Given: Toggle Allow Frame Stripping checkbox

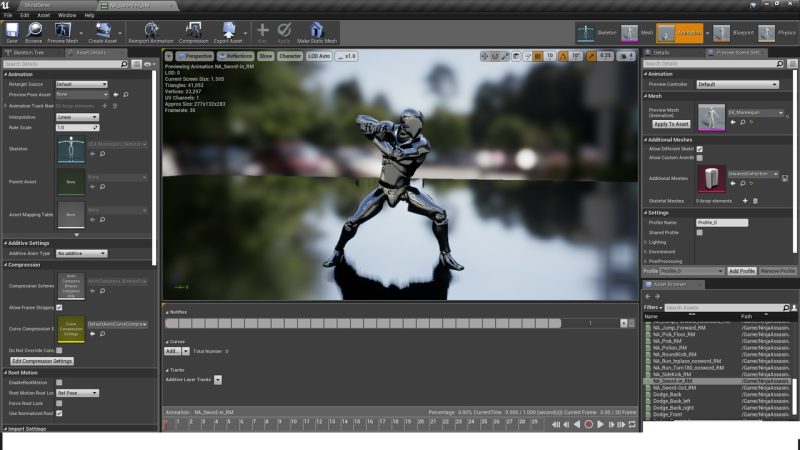Looking at the screenshot, I should (x=59, y=307).
